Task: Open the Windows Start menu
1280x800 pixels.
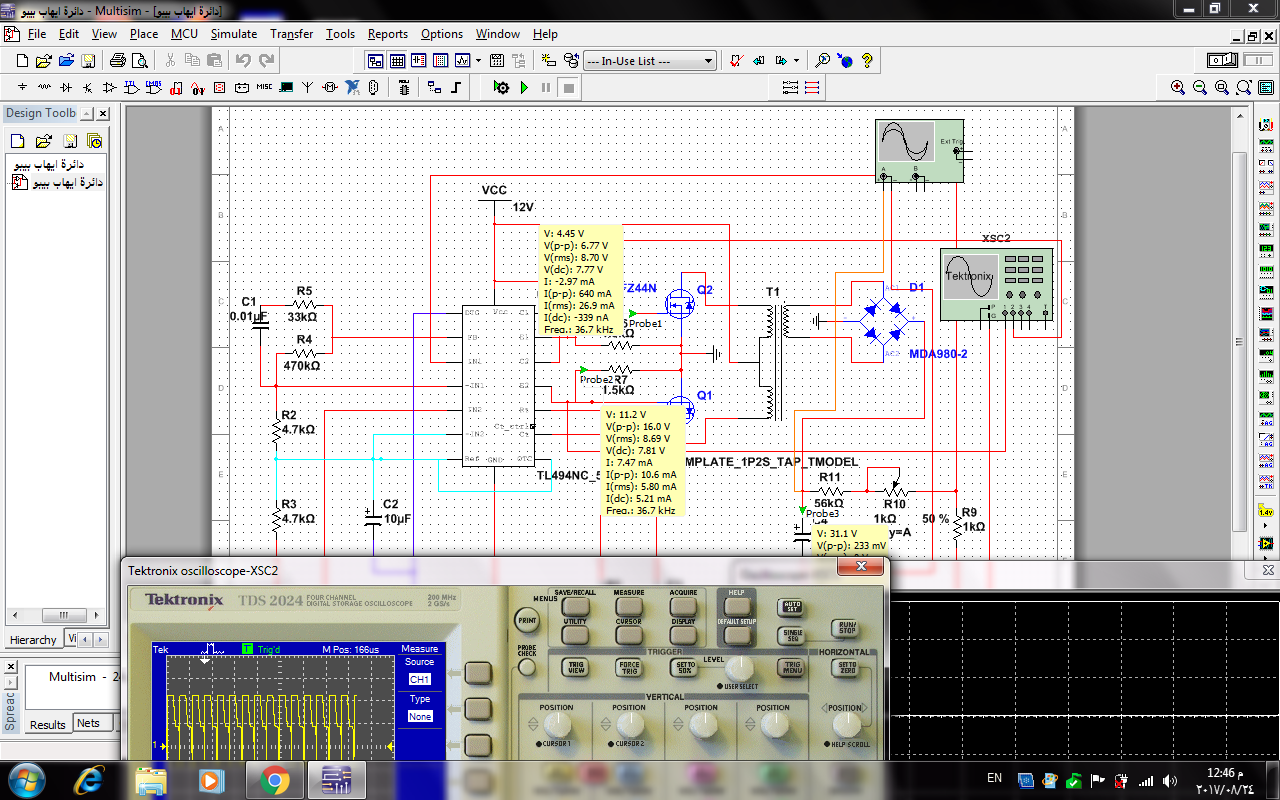Action: point(25,780)
